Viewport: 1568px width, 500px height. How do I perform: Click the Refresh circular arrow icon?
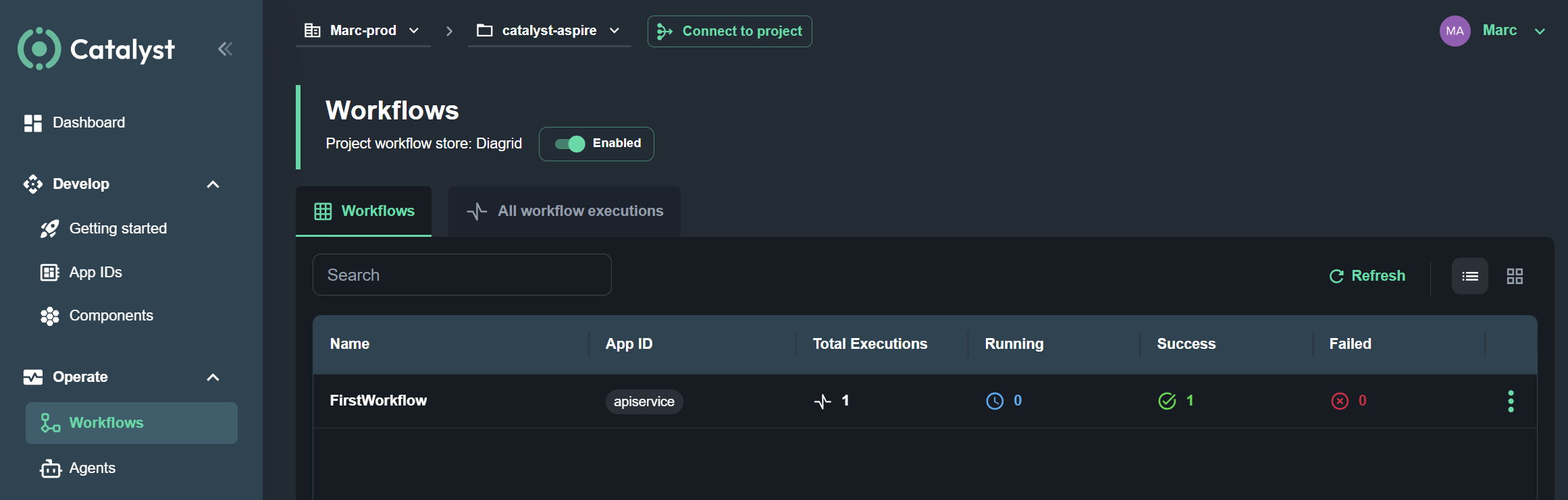point(1336,276)
